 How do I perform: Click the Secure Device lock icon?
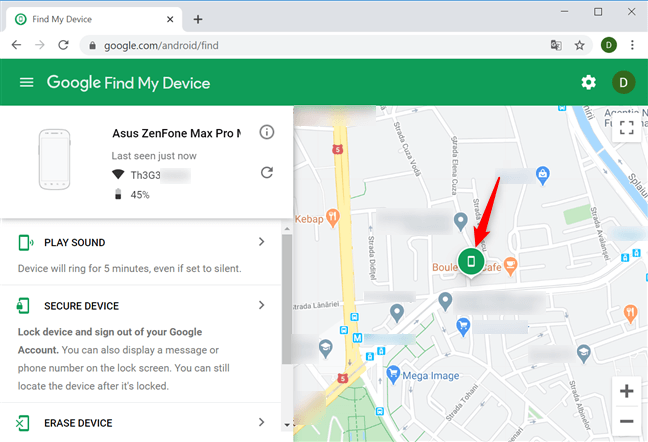pyautogui.click(x=23, y=306)
